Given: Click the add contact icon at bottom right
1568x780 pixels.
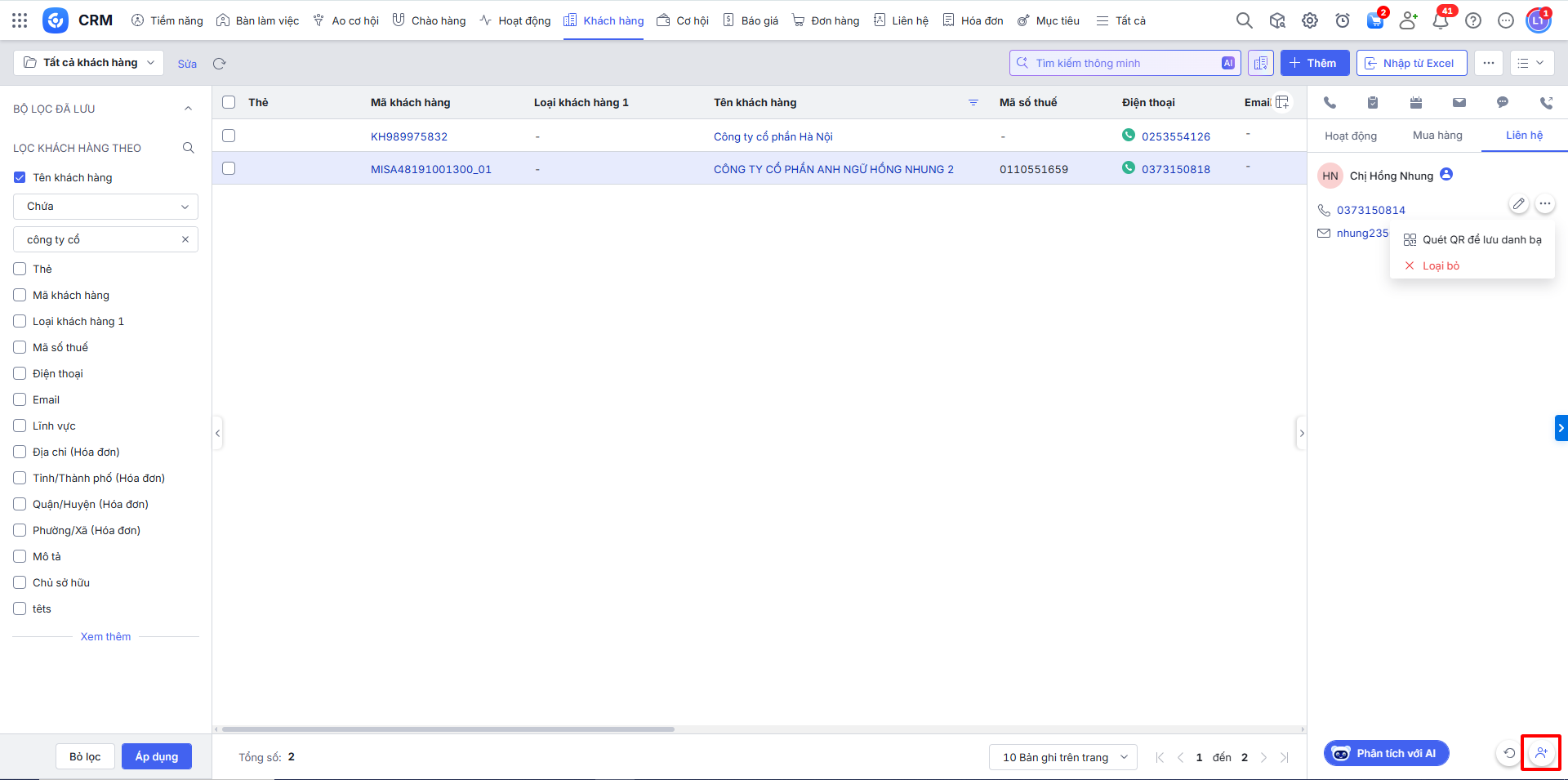Looking at the screenshot, I should click(x=1541, y=753).
